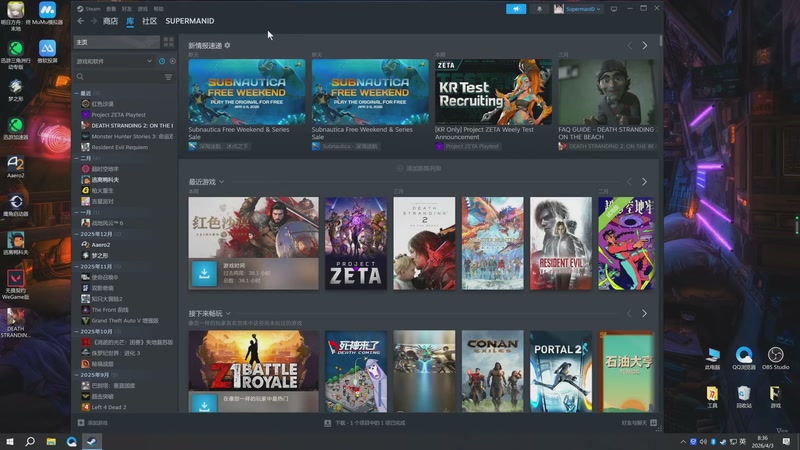Open the SupermanID account dropdown
The image size is (800, 450).
[x=578, y=9]
